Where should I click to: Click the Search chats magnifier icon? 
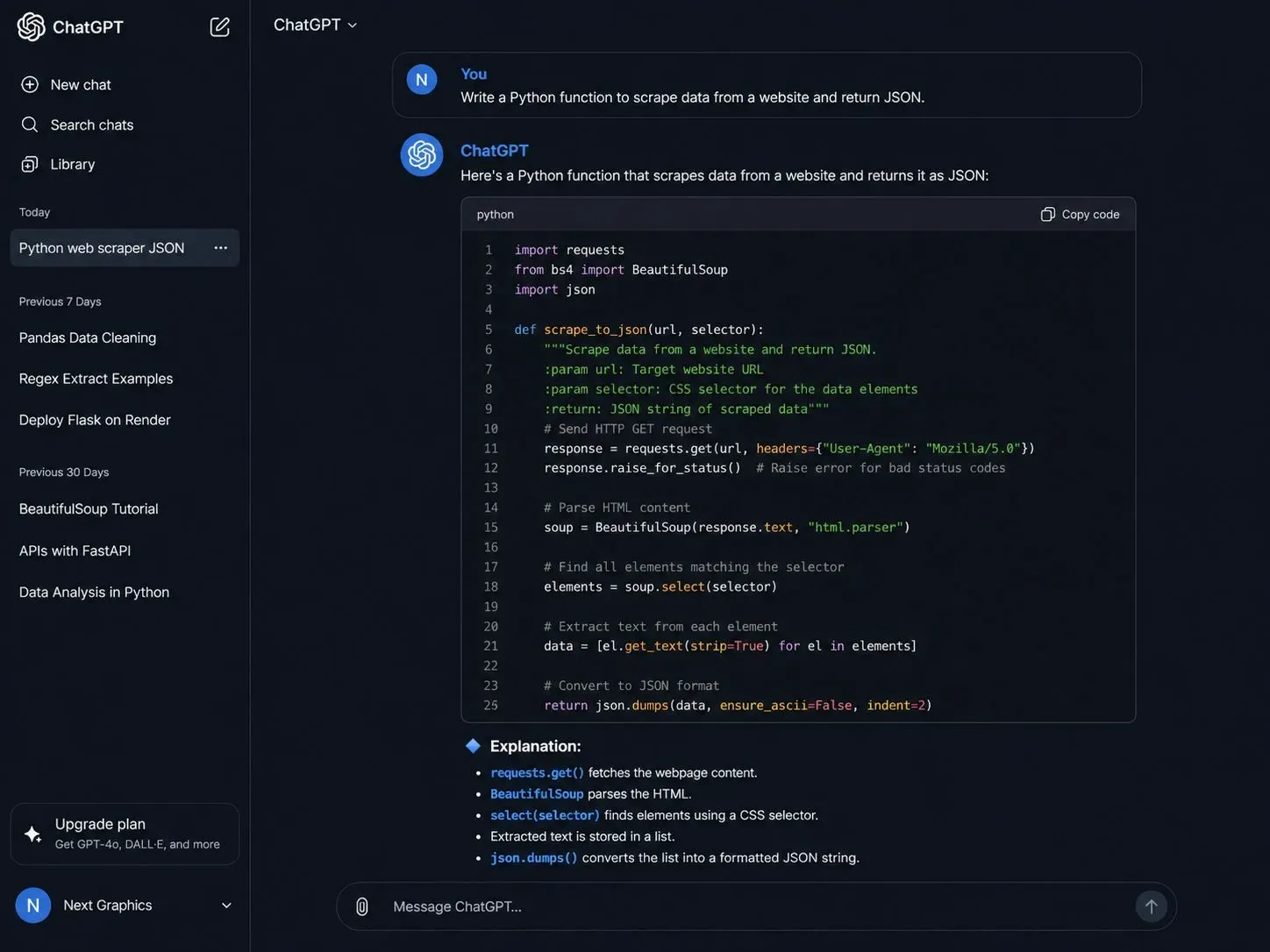[x=30, y=124]
